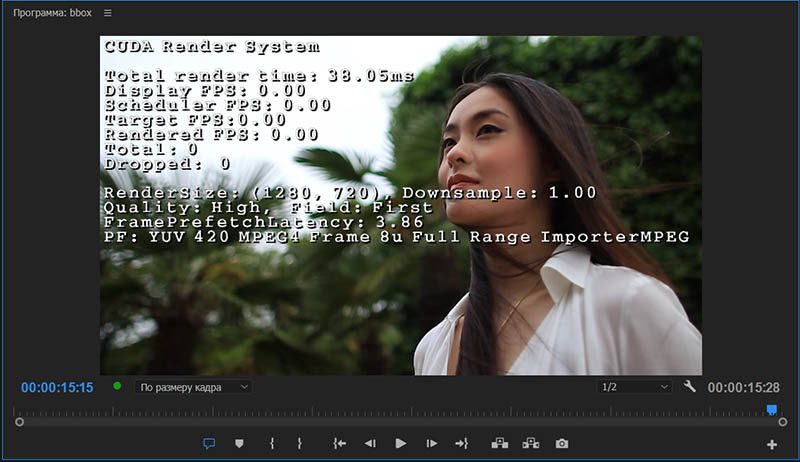Click the right zoom scroll bar handle
Image resolution: width=800 pixels, height=462 pixels.
tap(783, 422)
